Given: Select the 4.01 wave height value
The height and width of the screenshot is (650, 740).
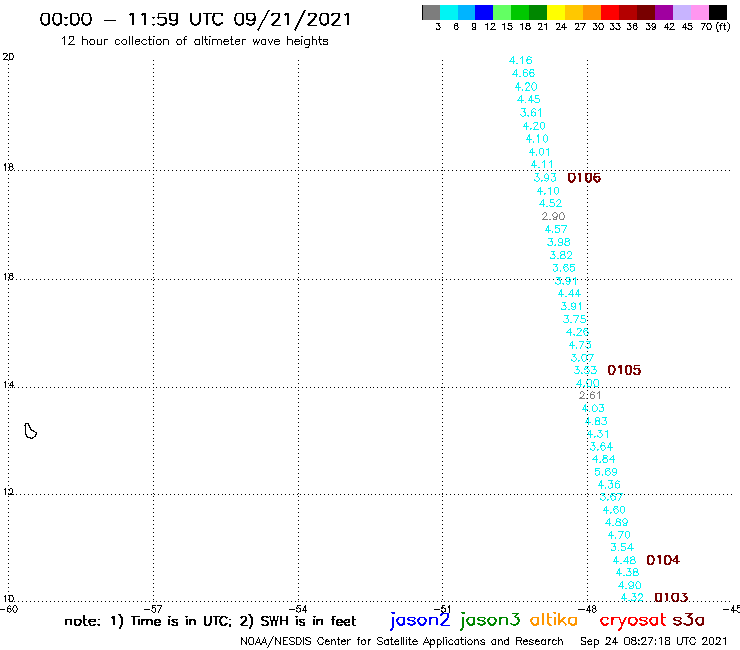Looking at the screenshot, I should (539, 152).
